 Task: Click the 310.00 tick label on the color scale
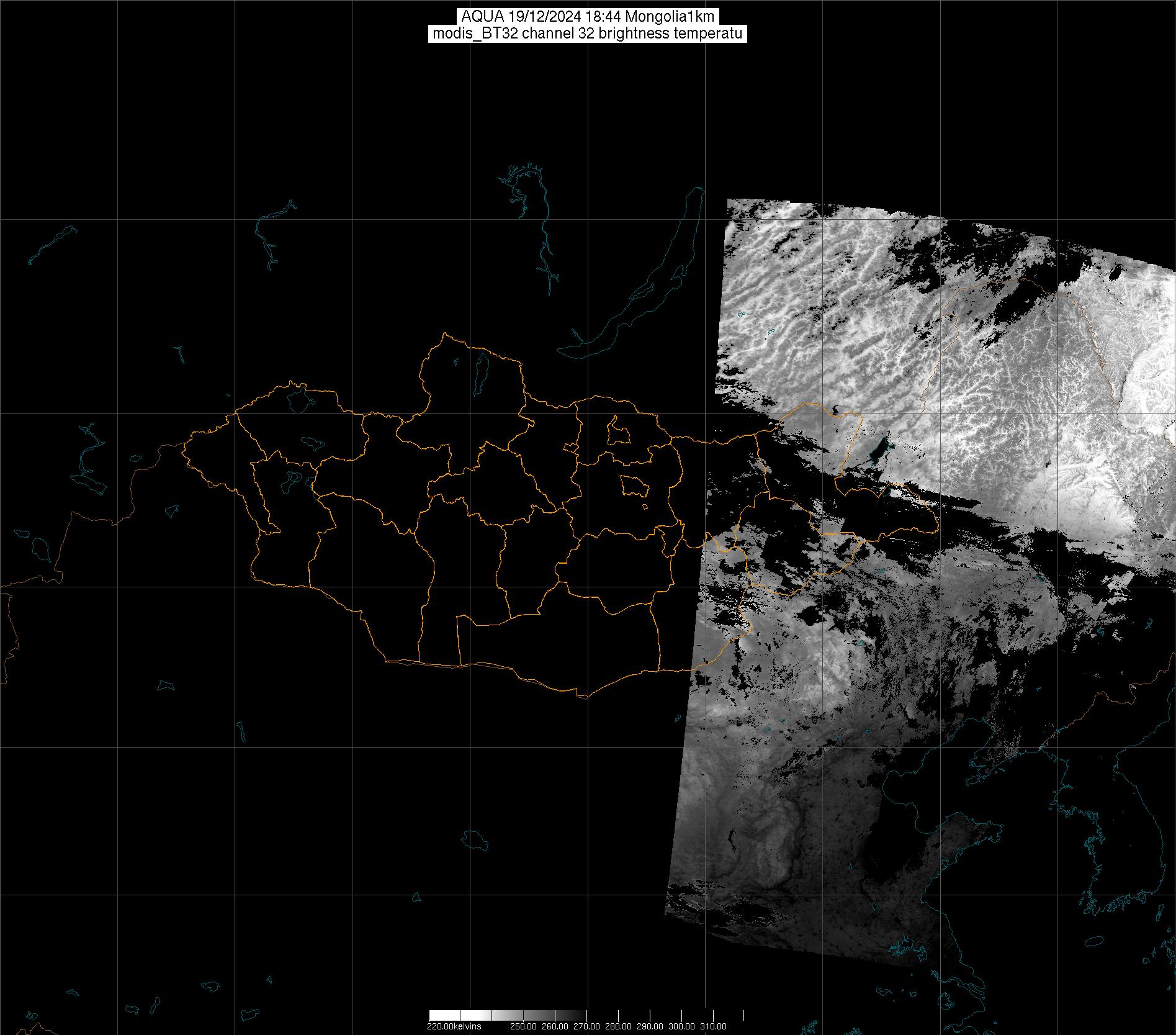(713, 1026)
